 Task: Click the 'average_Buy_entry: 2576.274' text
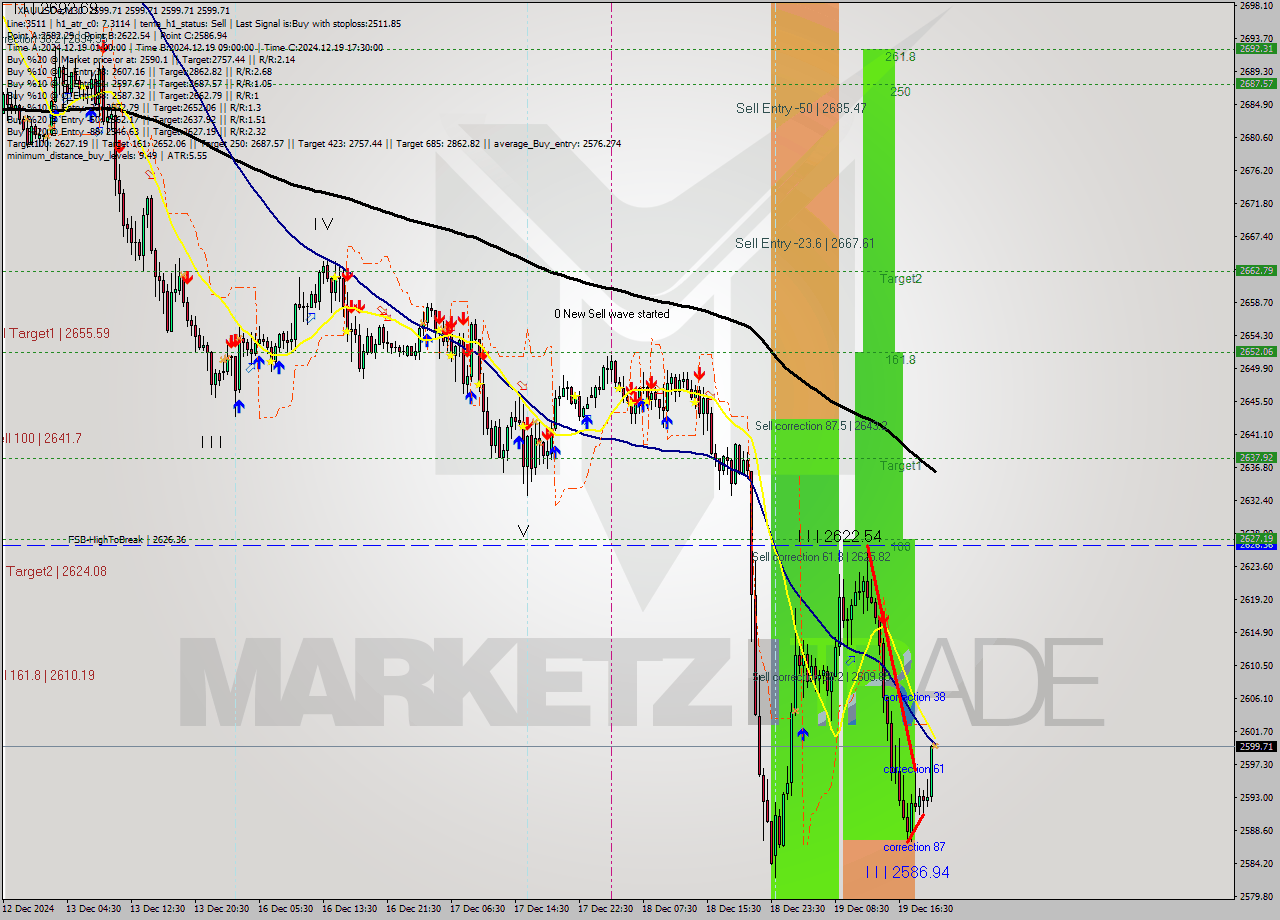coord(555,143)
